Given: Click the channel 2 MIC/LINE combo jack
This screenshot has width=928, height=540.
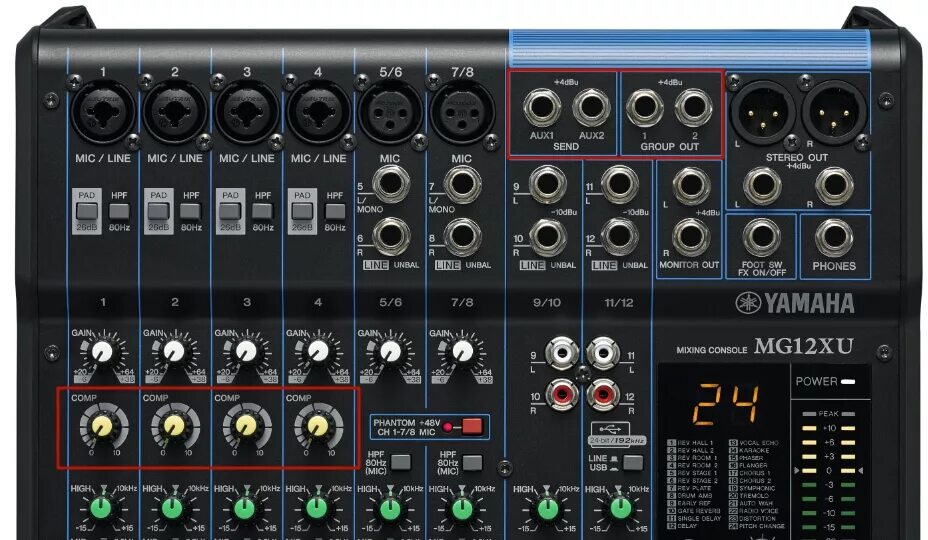Looking at the screenshot, I should point(175,111).
